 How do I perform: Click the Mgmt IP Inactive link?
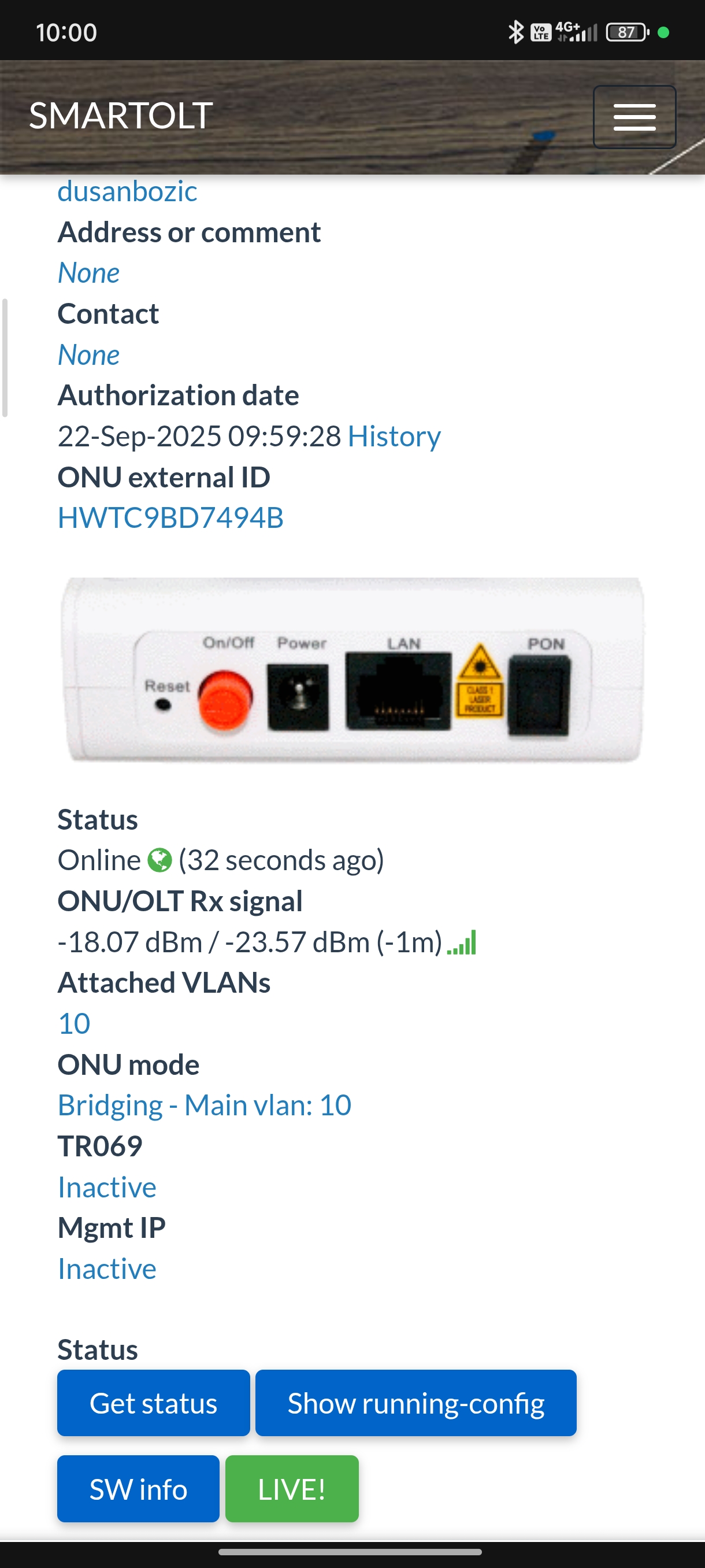pos(107,1269)
